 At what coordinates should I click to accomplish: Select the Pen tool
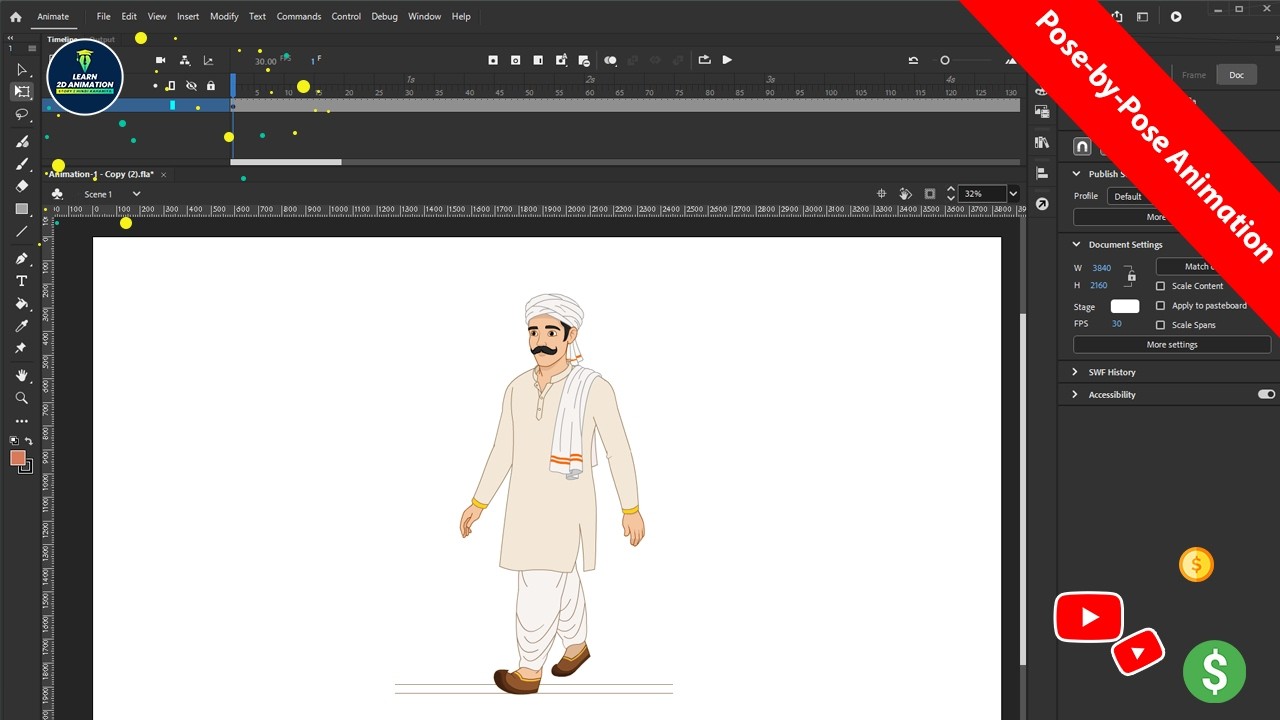22,259
